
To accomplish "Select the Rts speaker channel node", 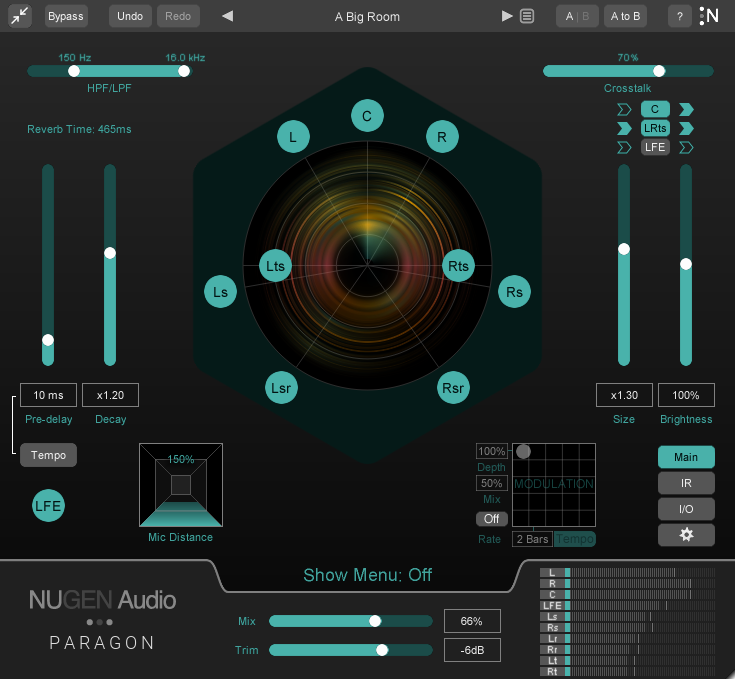I will coord(458,266).
